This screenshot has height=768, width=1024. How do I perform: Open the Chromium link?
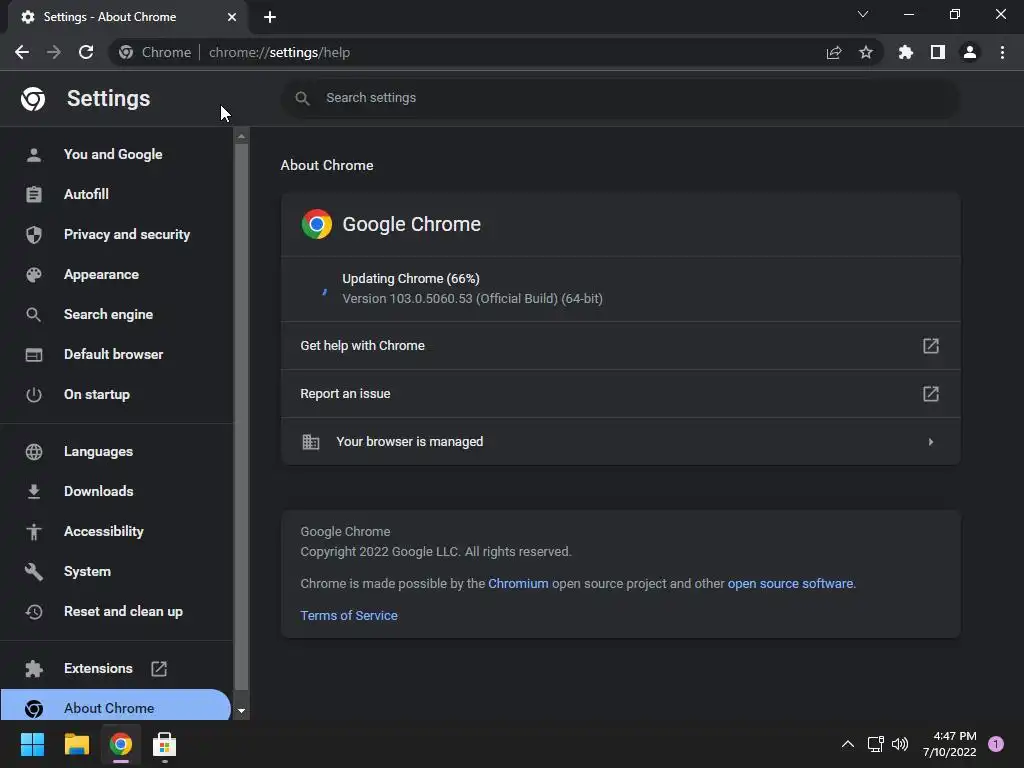(x=518, y=584)
